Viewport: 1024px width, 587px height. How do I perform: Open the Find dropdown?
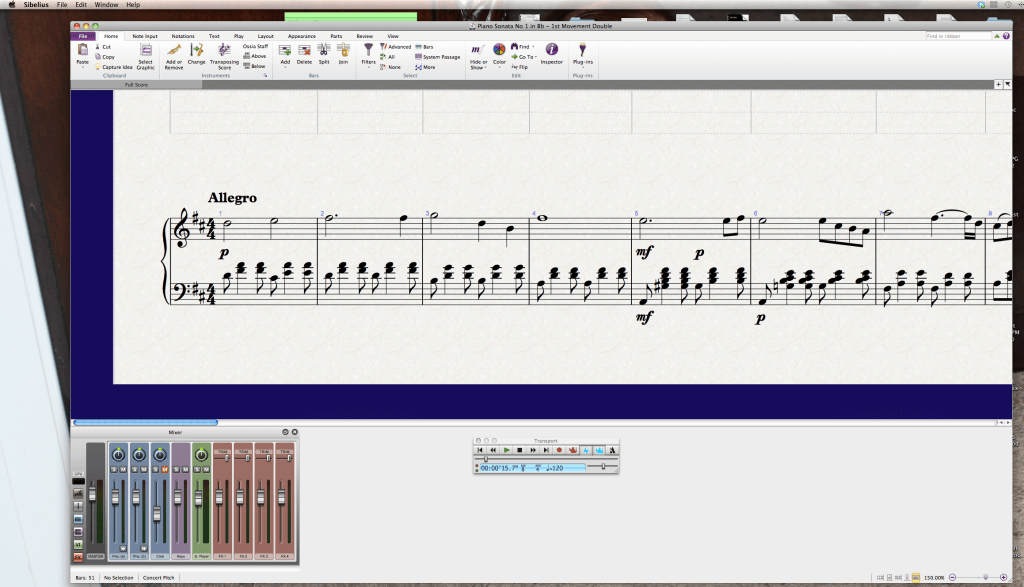(533, 47)
